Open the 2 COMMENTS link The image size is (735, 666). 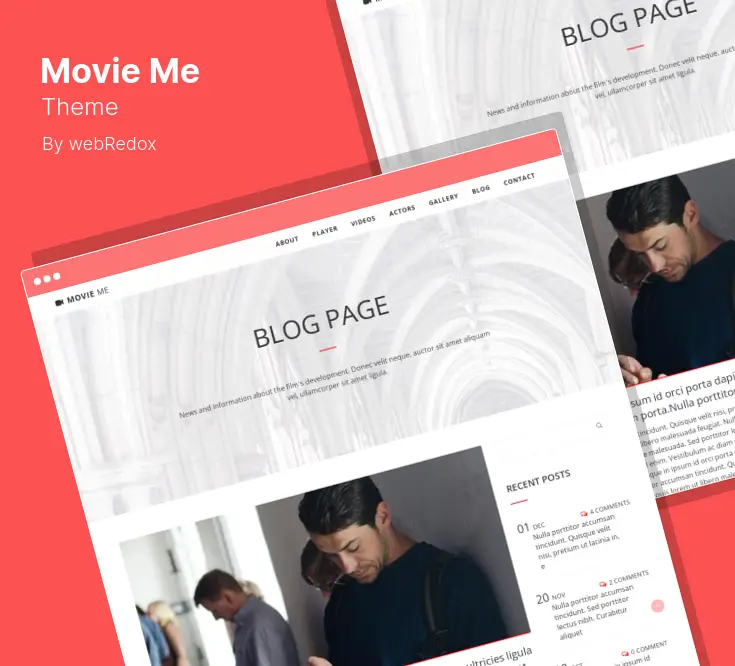point(629,577)
